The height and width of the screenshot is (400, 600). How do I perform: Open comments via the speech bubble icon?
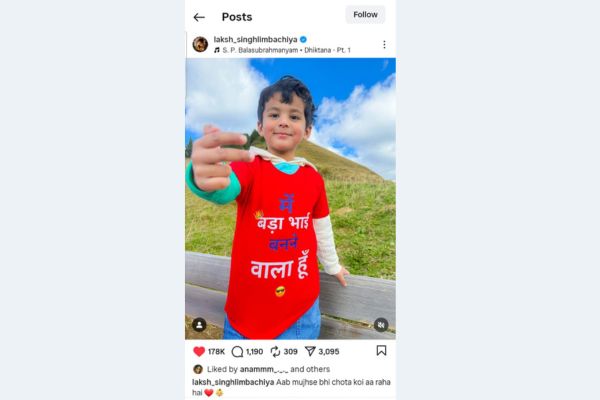(x=237, y=351)
